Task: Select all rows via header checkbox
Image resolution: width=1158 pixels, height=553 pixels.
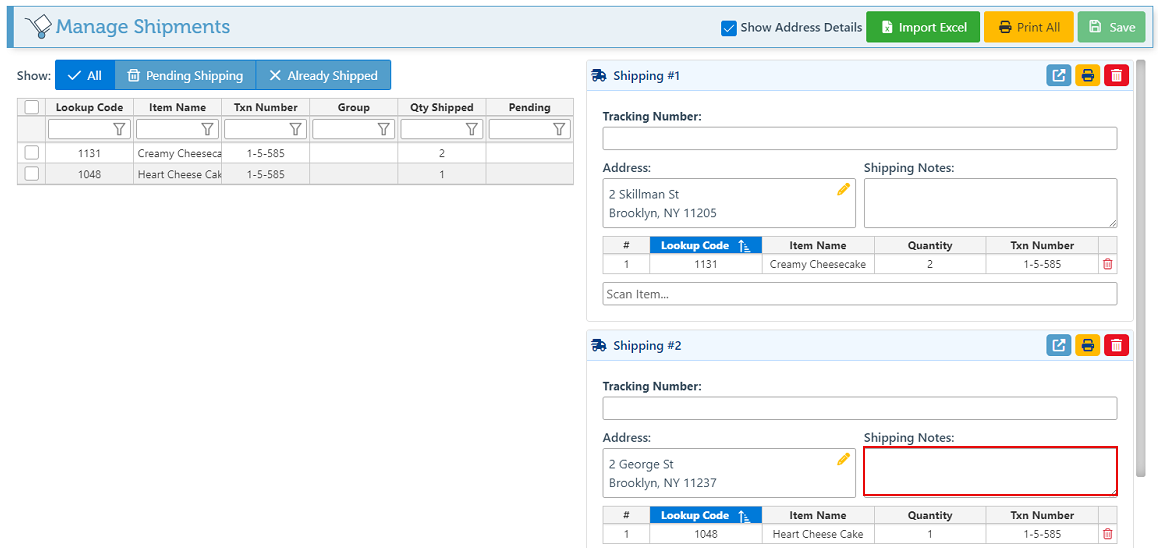Action: [x=32, y=107]
